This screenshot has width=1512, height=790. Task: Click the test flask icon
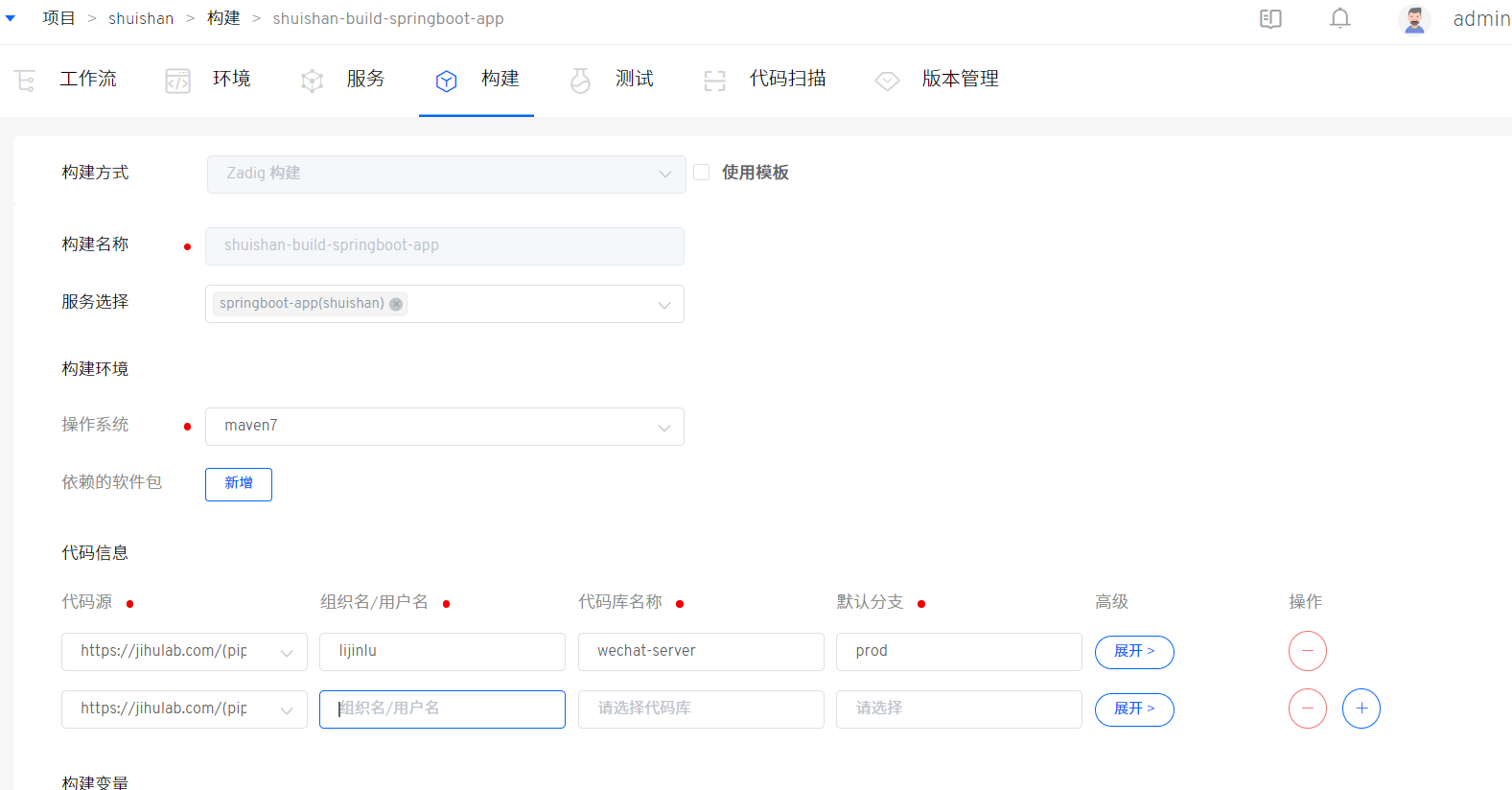point(581,81)
